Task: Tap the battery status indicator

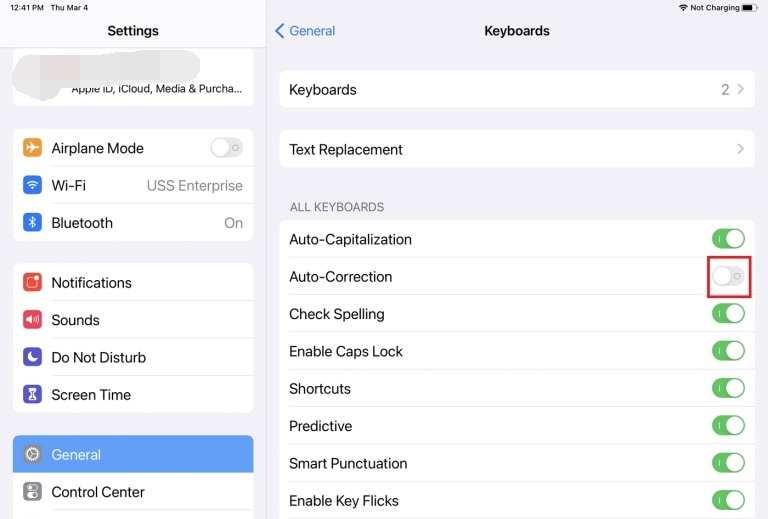Action: pyautogui.click(x=749, y=8)
